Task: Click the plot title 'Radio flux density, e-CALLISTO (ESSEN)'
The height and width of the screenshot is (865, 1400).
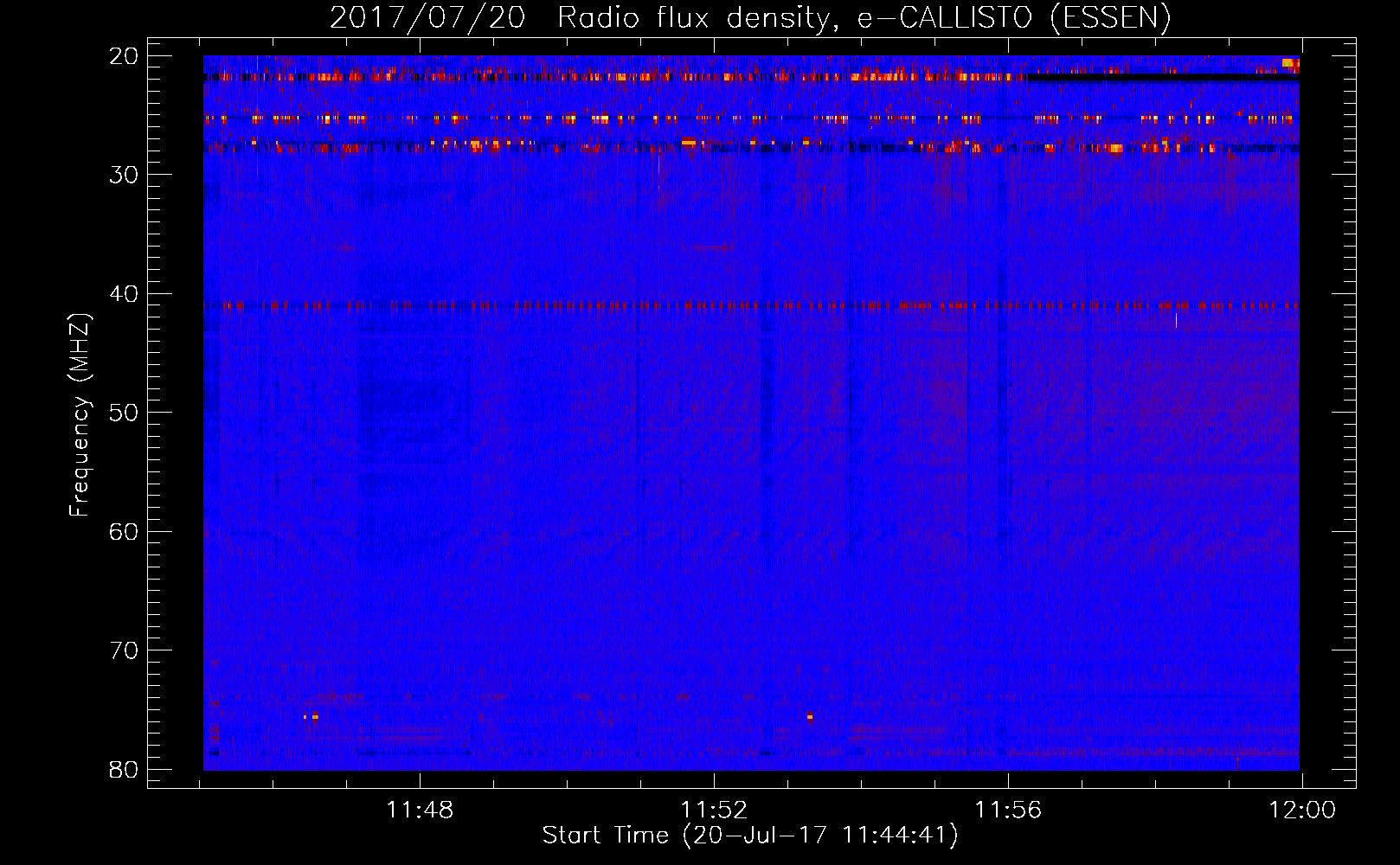Action: tap(864, 17)
